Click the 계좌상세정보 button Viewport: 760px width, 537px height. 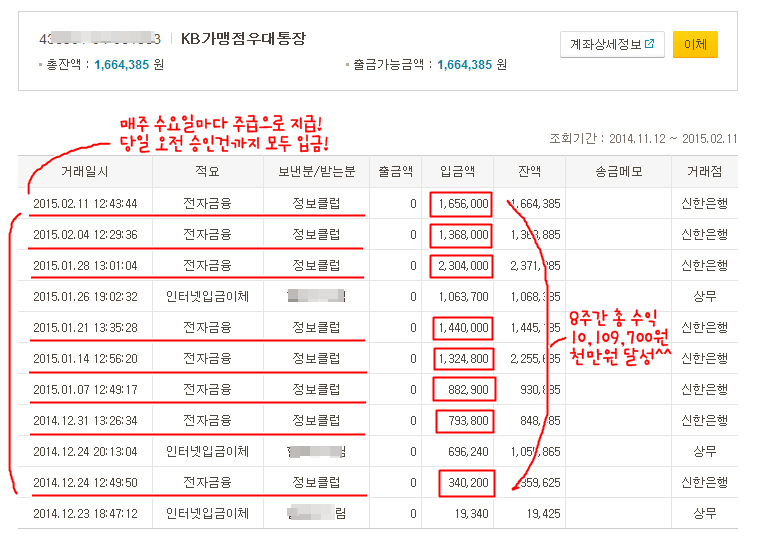(x=611, y=44)
